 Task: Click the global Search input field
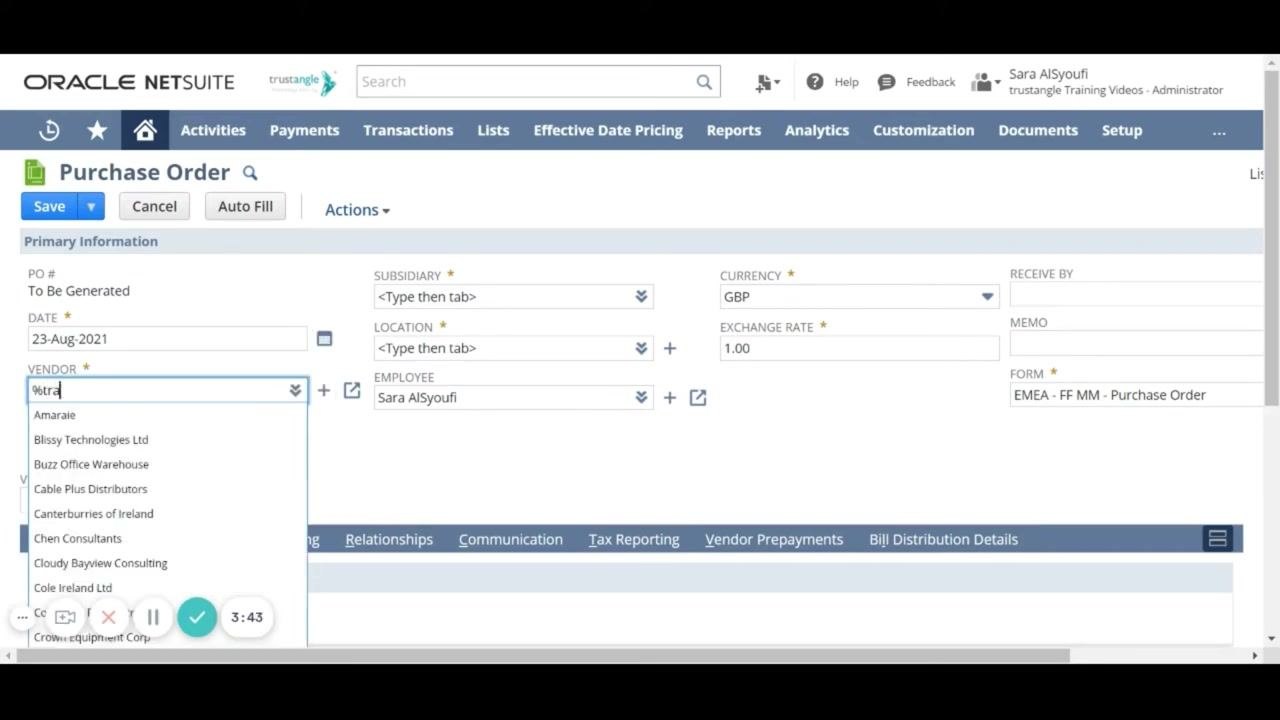525,82
